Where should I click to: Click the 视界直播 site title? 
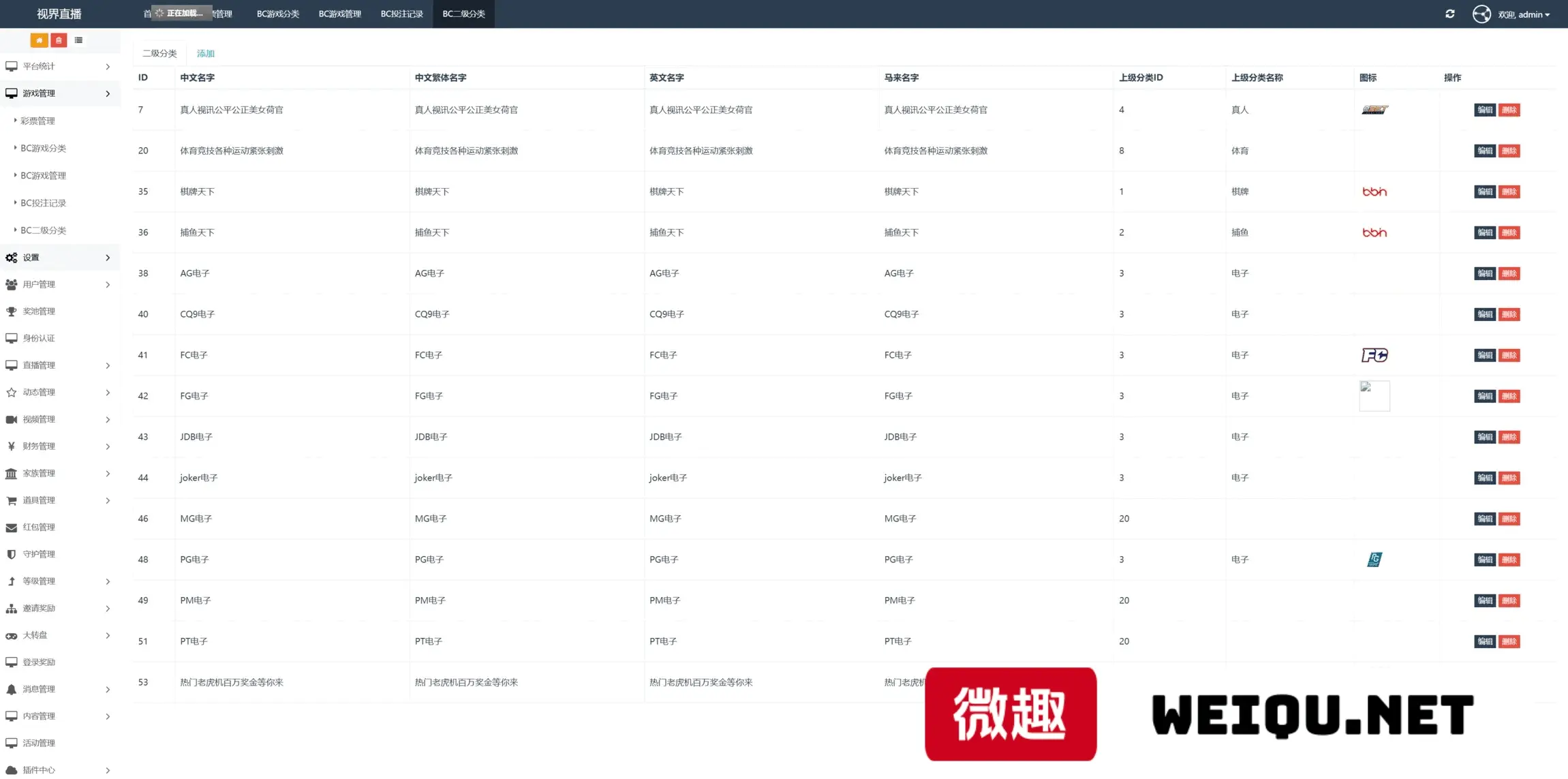59,14
